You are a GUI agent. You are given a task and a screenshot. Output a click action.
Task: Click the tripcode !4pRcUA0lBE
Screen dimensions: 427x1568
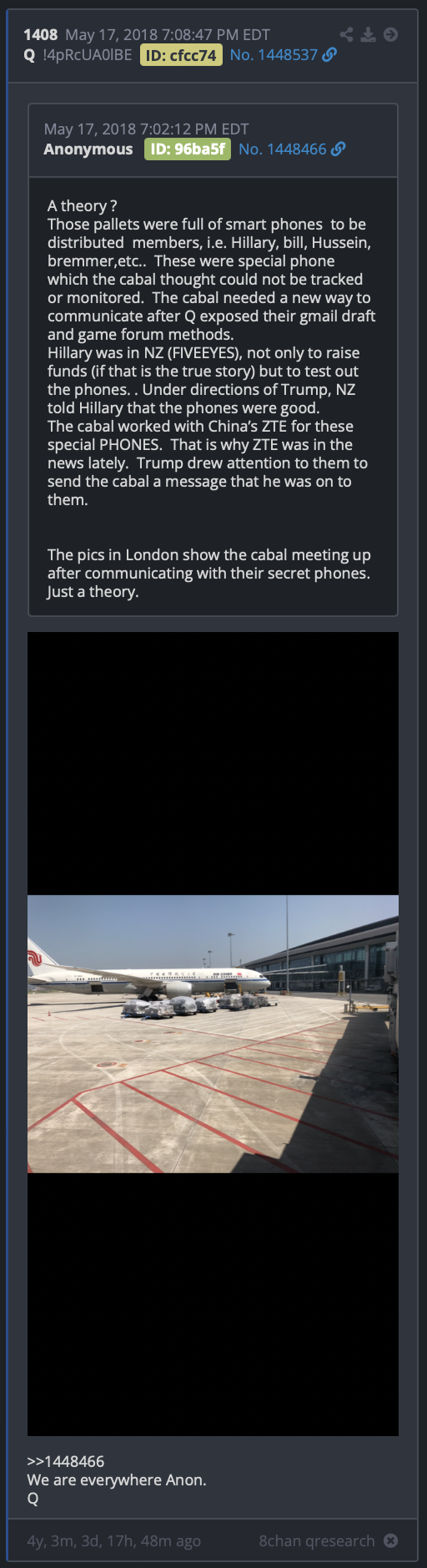pyautogui.click(x=88, y=55)
